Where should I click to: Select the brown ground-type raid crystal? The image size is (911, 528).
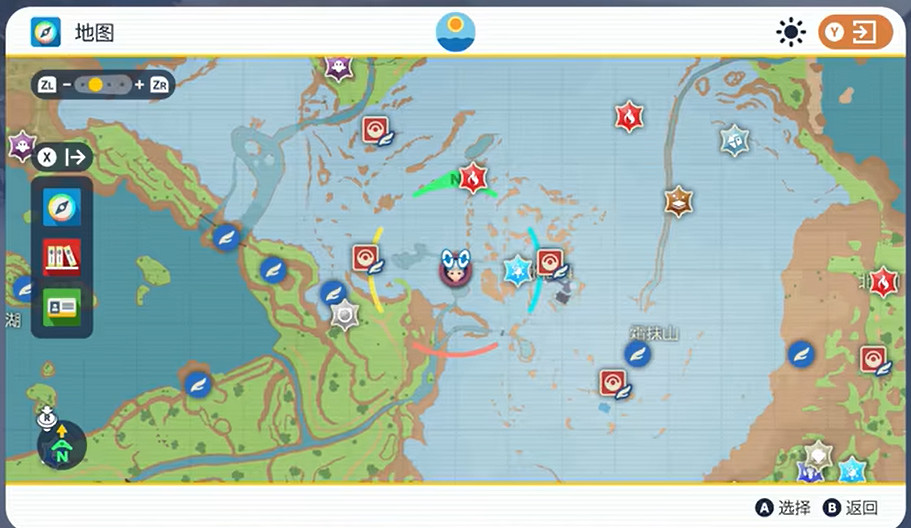tap(679, 201)
